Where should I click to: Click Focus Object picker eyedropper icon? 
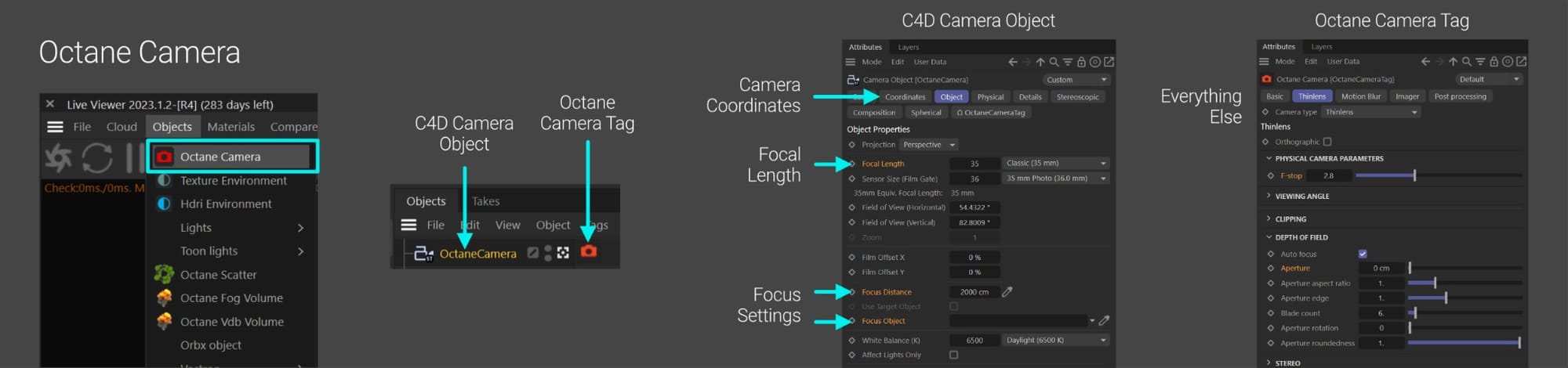click(x=1104, y=321)
